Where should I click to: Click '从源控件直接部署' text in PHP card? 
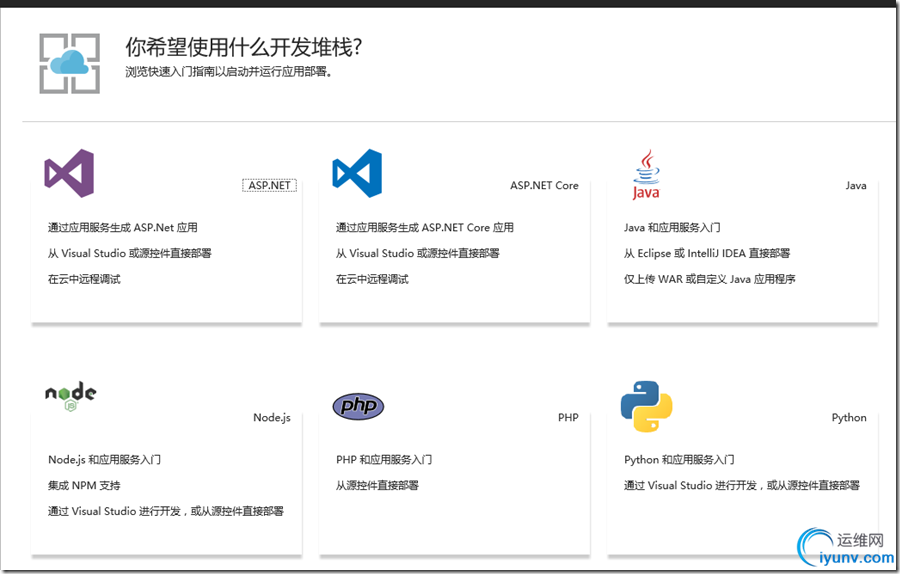click(x=377, y=485)
